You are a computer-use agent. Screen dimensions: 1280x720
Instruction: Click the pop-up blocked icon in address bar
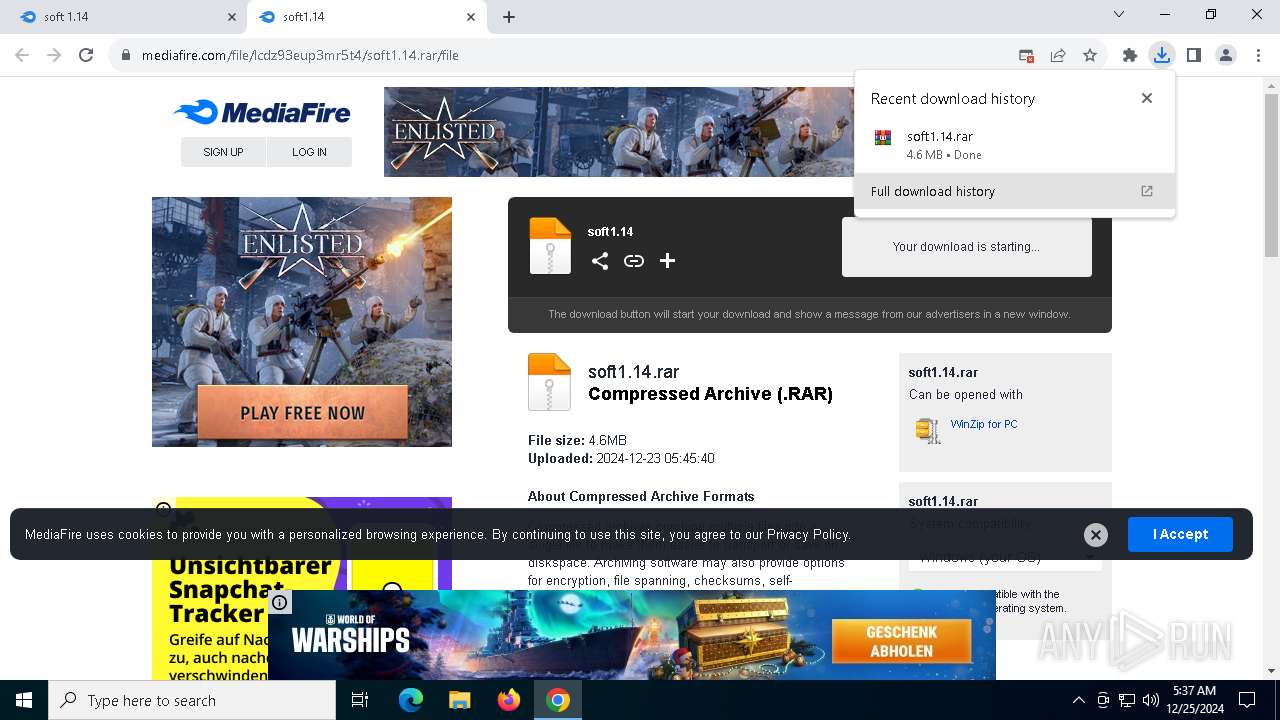point(1026,55)
